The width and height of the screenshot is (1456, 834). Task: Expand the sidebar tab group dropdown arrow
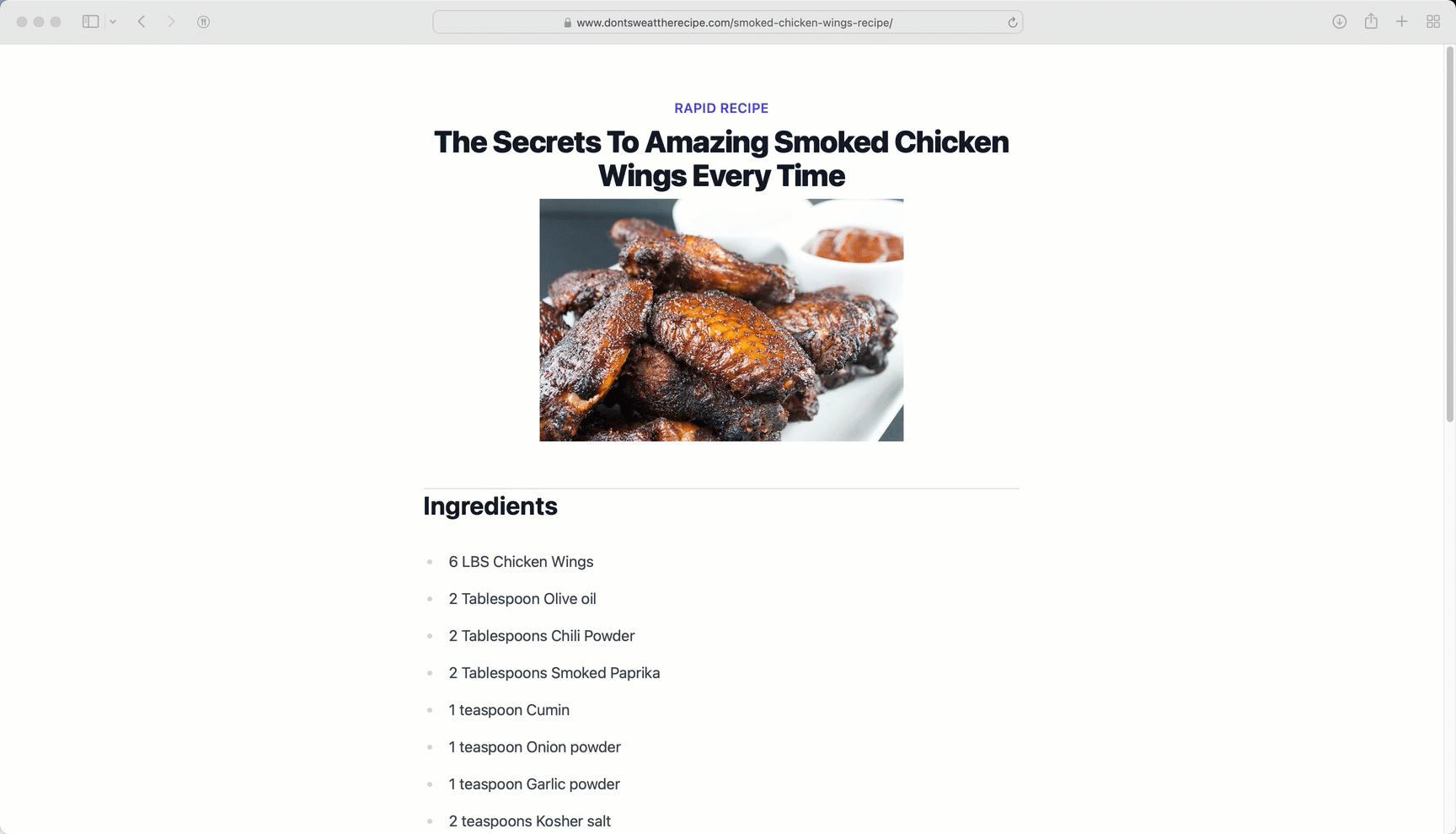(113, 22)
